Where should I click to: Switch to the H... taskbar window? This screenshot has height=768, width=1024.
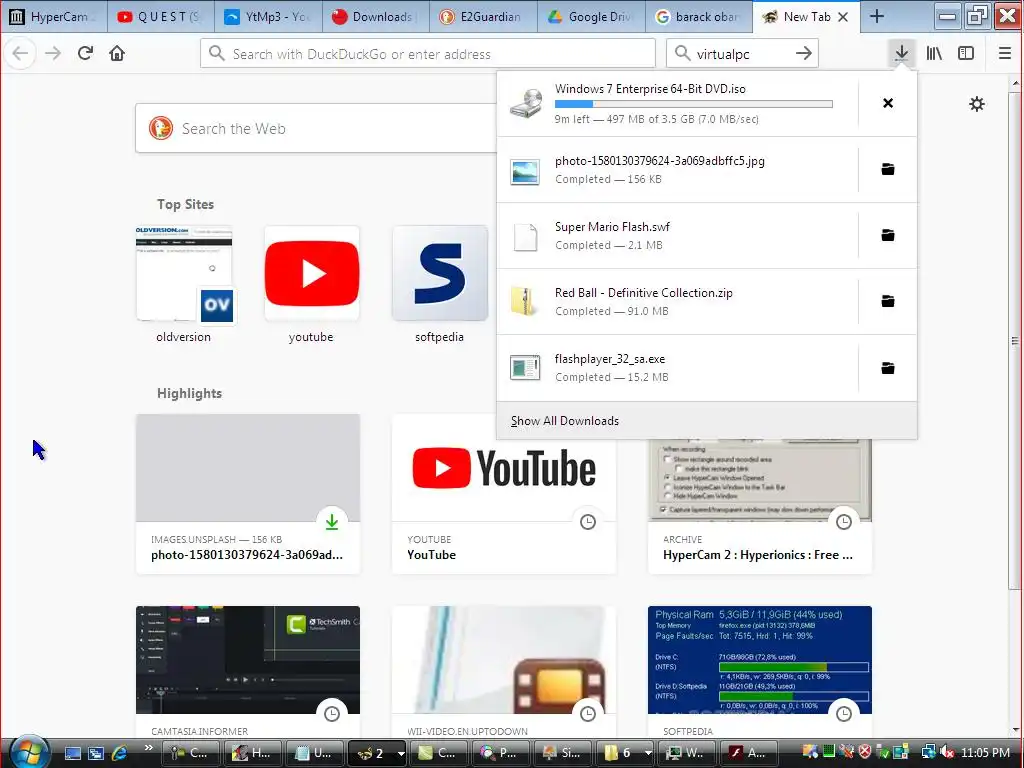[253, 753]
